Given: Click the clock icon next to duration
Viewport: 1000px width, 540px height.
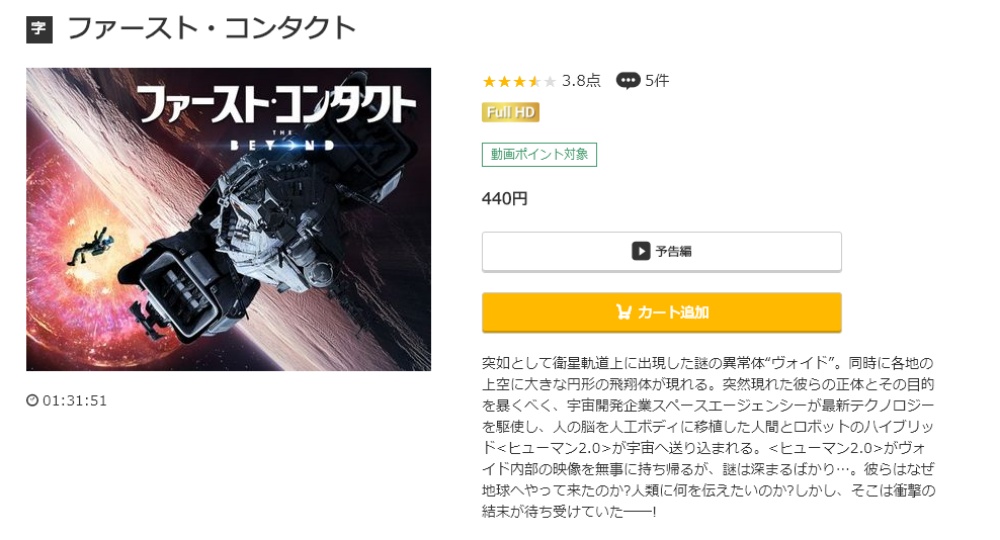Looking at the screenshot, I should [33, 400].
